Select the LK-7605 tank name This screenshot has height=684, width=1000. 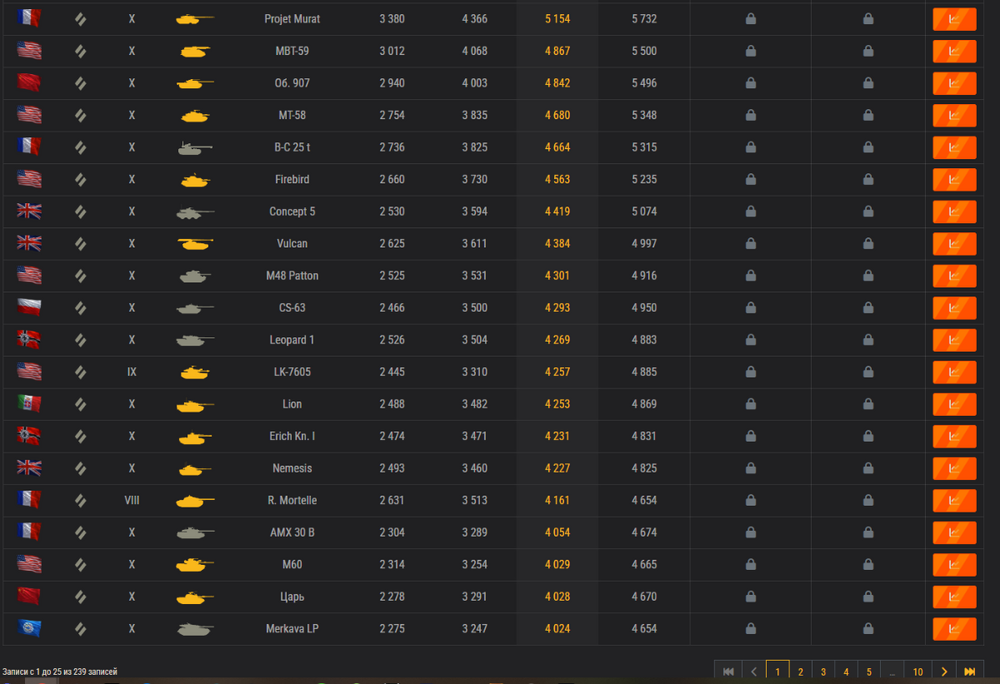292,372
